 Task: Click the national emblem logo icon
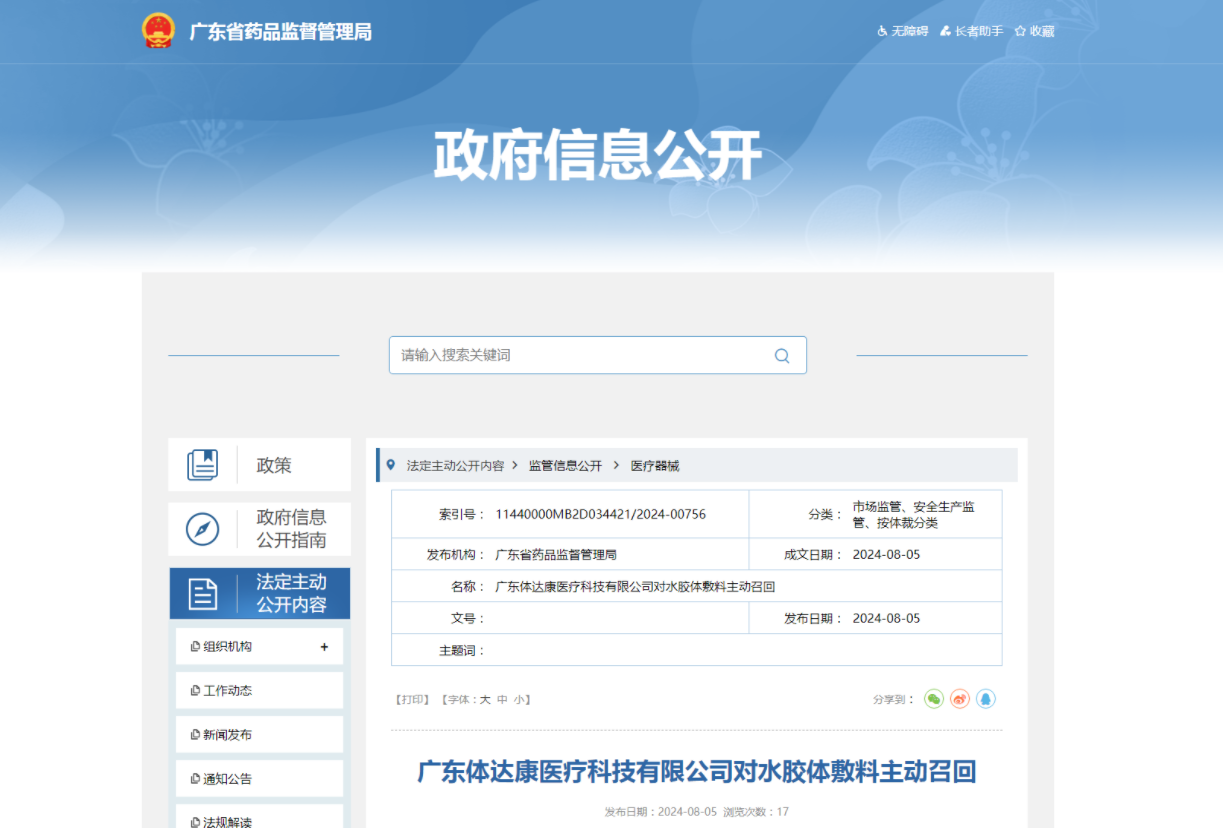coord(158,31)
